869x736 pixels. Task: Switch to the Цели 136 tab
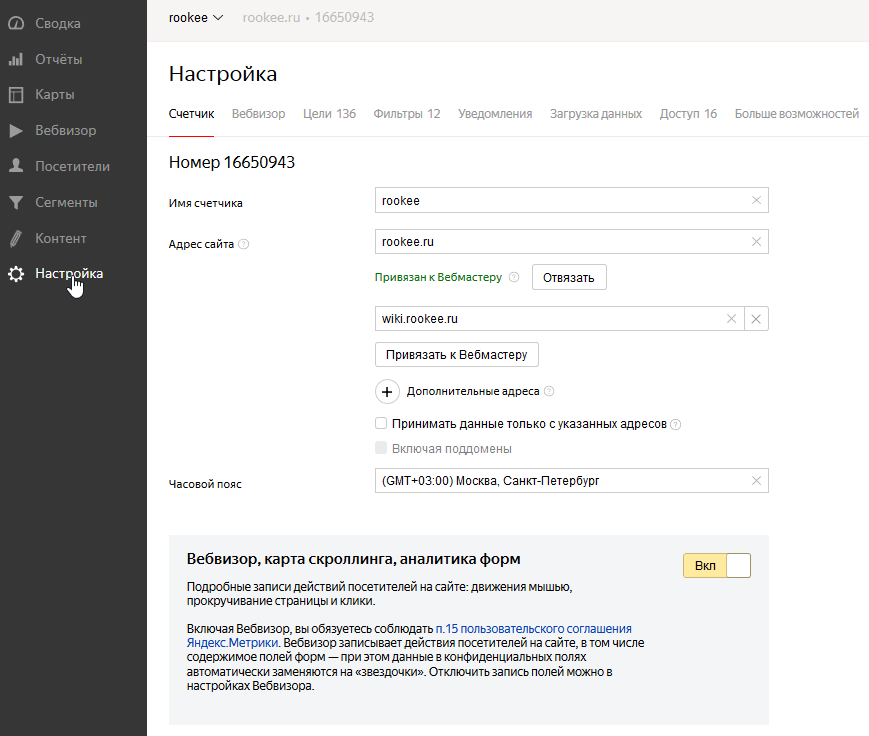329,114
